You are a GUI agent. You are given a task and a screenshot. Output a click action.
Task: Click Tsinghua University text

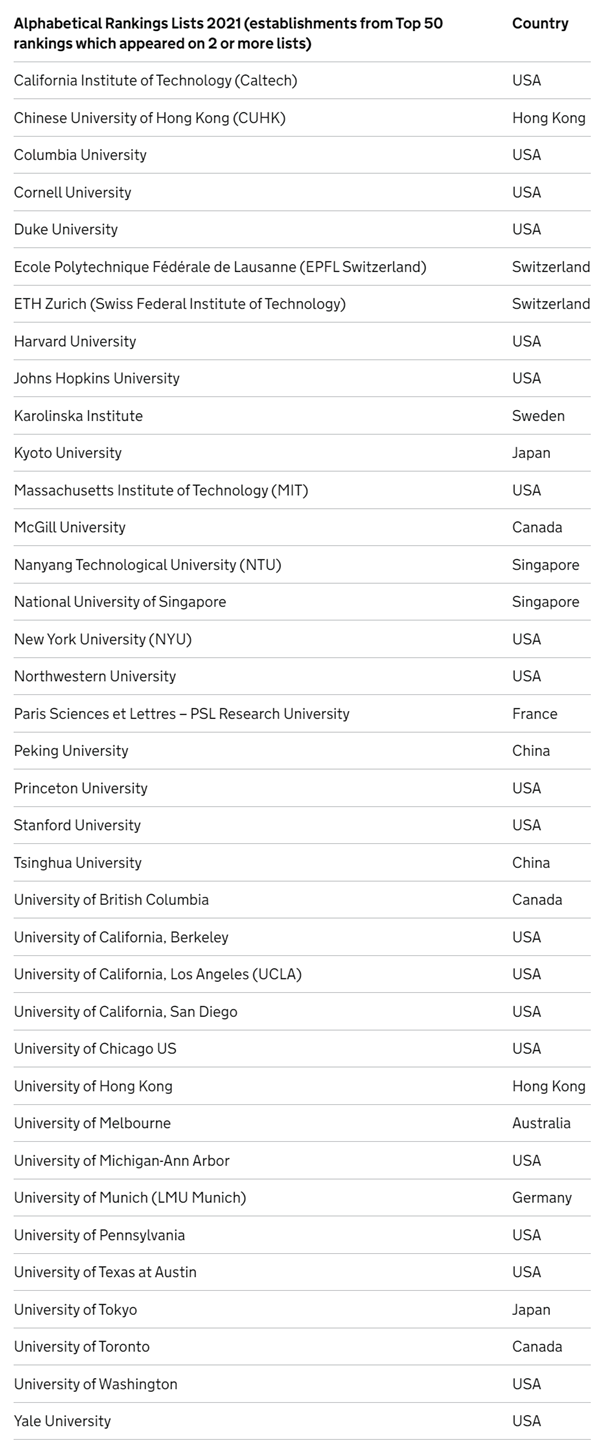(78, 863)
